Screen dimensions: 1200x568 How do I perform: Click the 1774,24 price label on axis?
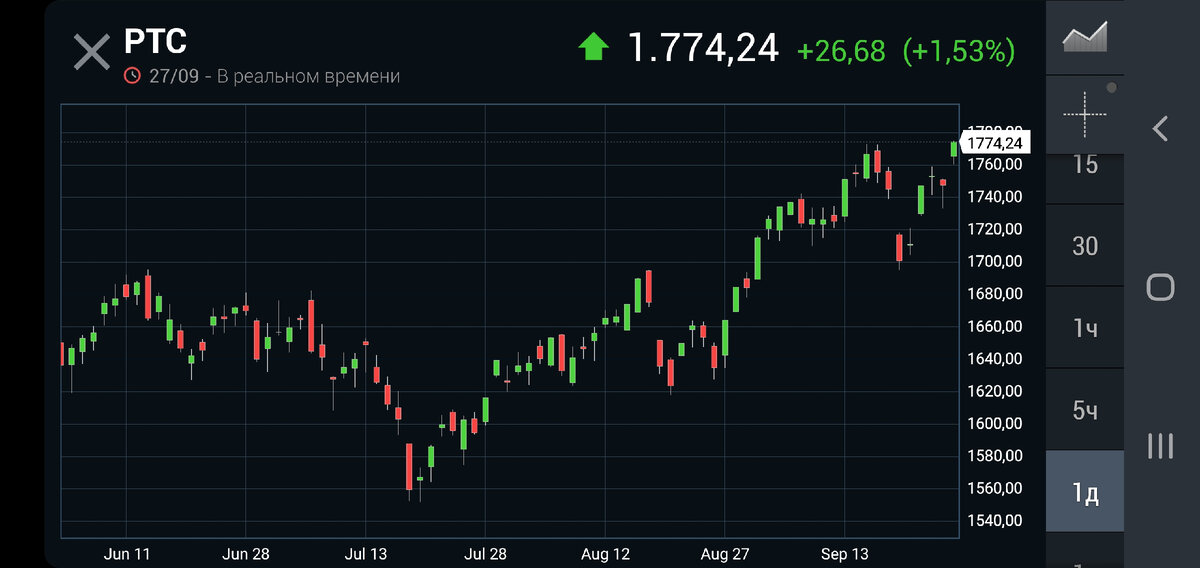(994, 143)
